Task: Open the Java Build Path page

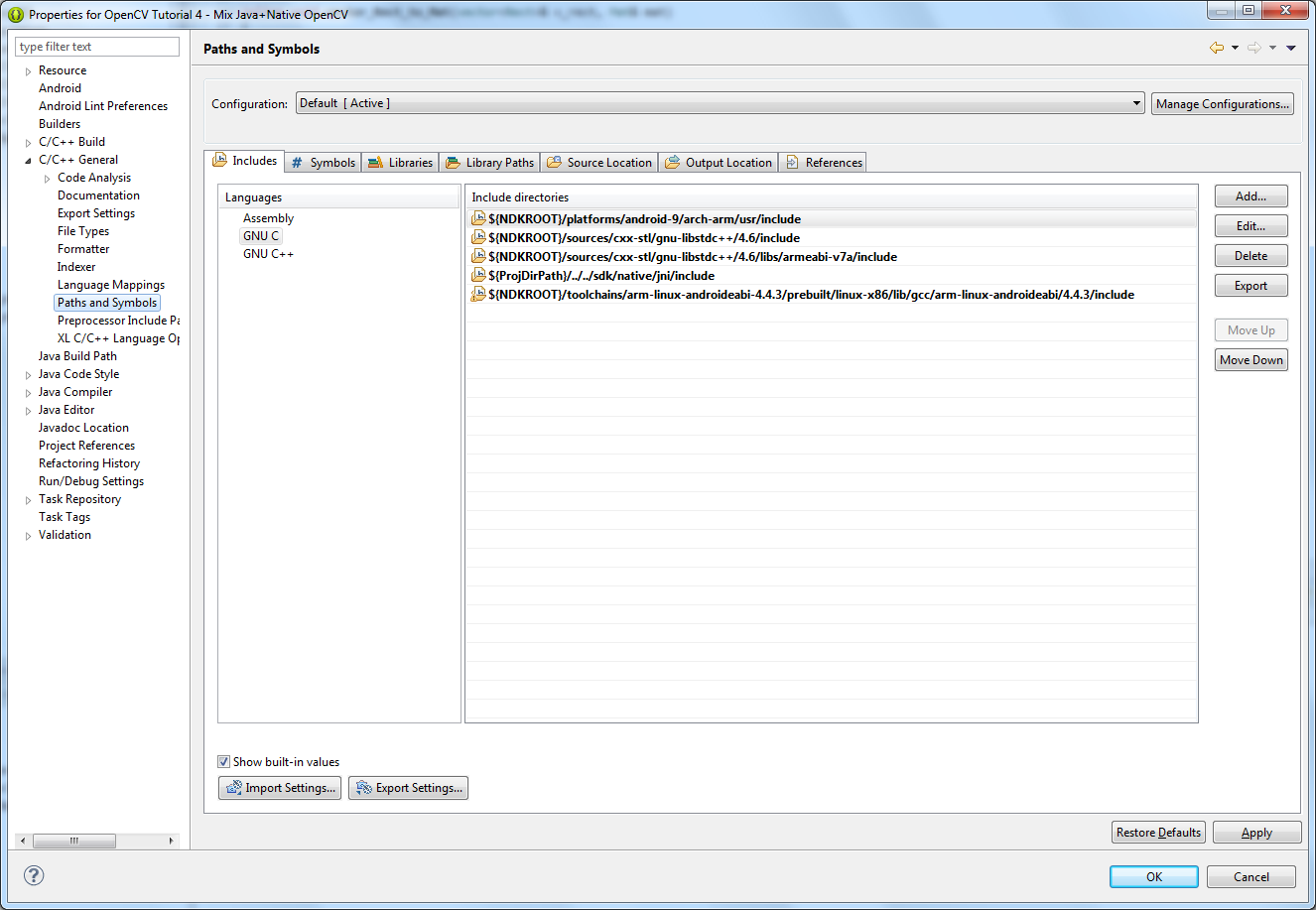Action: pyautogui.click(x=77, y=356)
